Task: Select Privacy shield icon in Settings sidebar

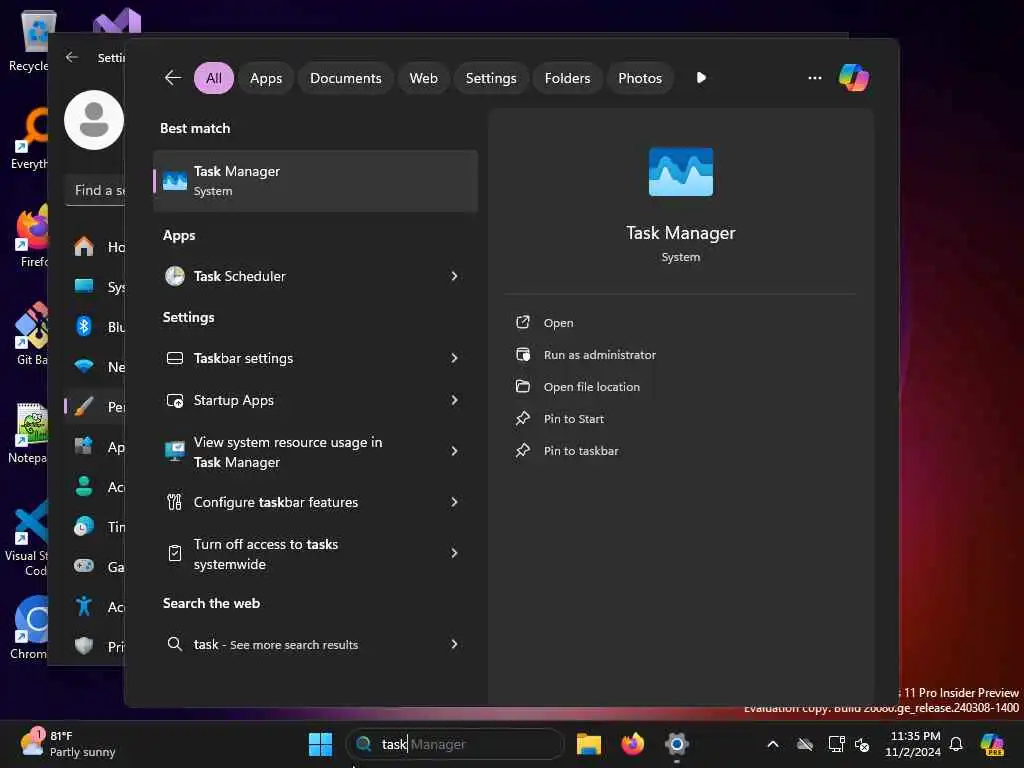Action: coord(84,646)
